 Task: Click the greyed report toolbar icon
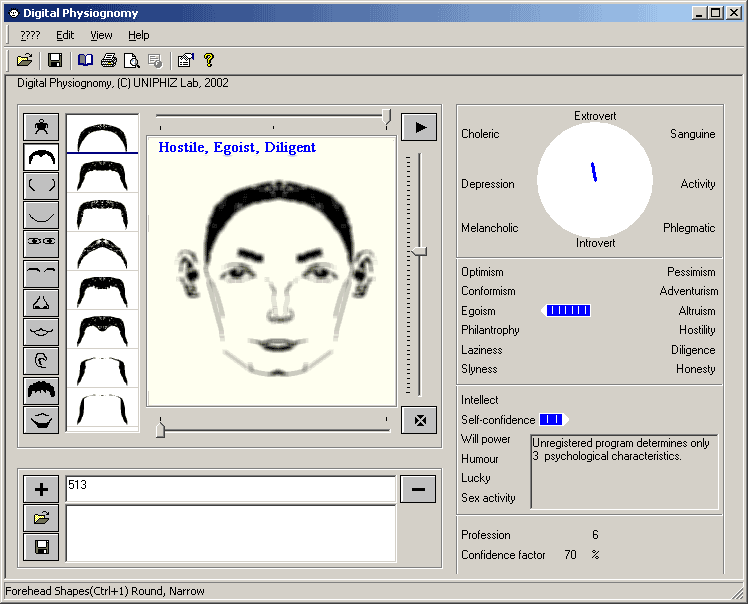155,60
